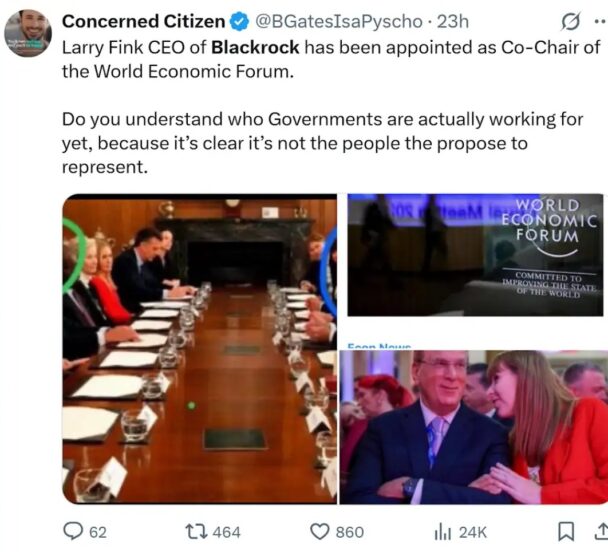608x552 pixels.
Task: Click the blue verified badge
Action: (x=240, y=21)
